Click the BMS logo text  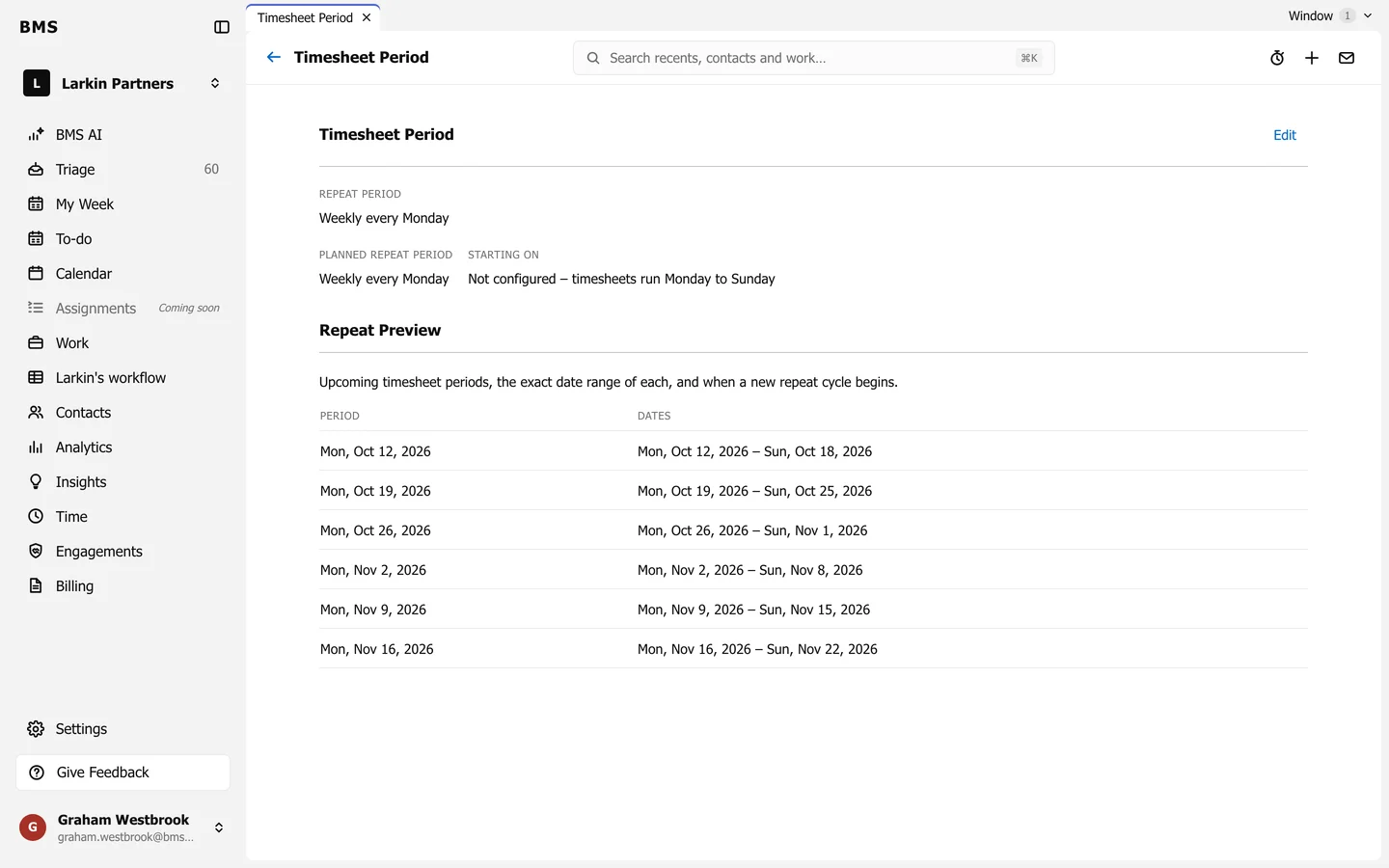(39, 27)
